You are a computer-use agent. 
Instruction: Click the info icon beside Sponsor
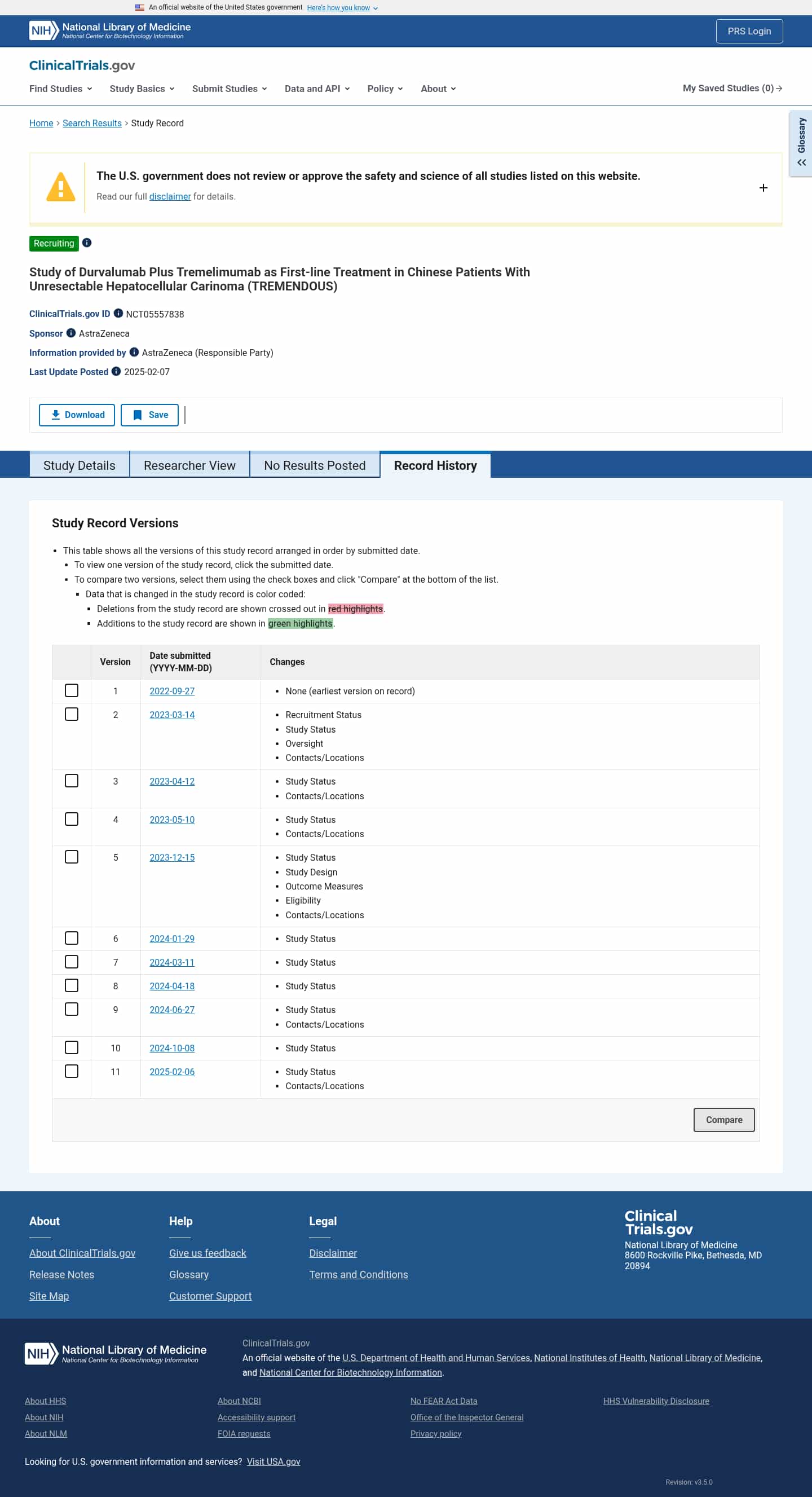point(71,333)
